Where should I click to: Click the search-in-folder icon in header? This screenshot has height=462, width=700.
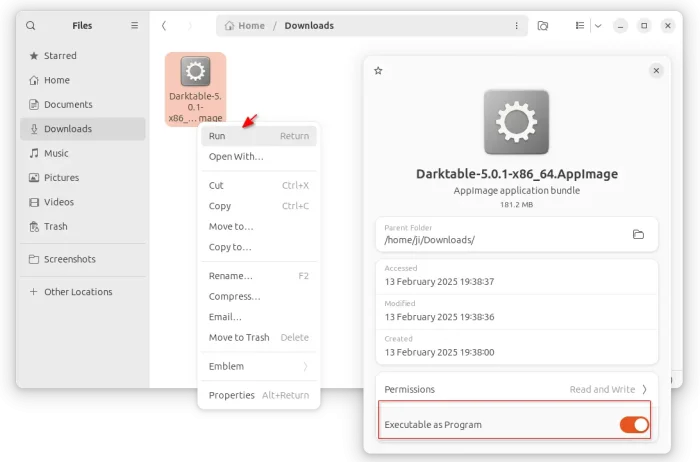click(542, 26)
